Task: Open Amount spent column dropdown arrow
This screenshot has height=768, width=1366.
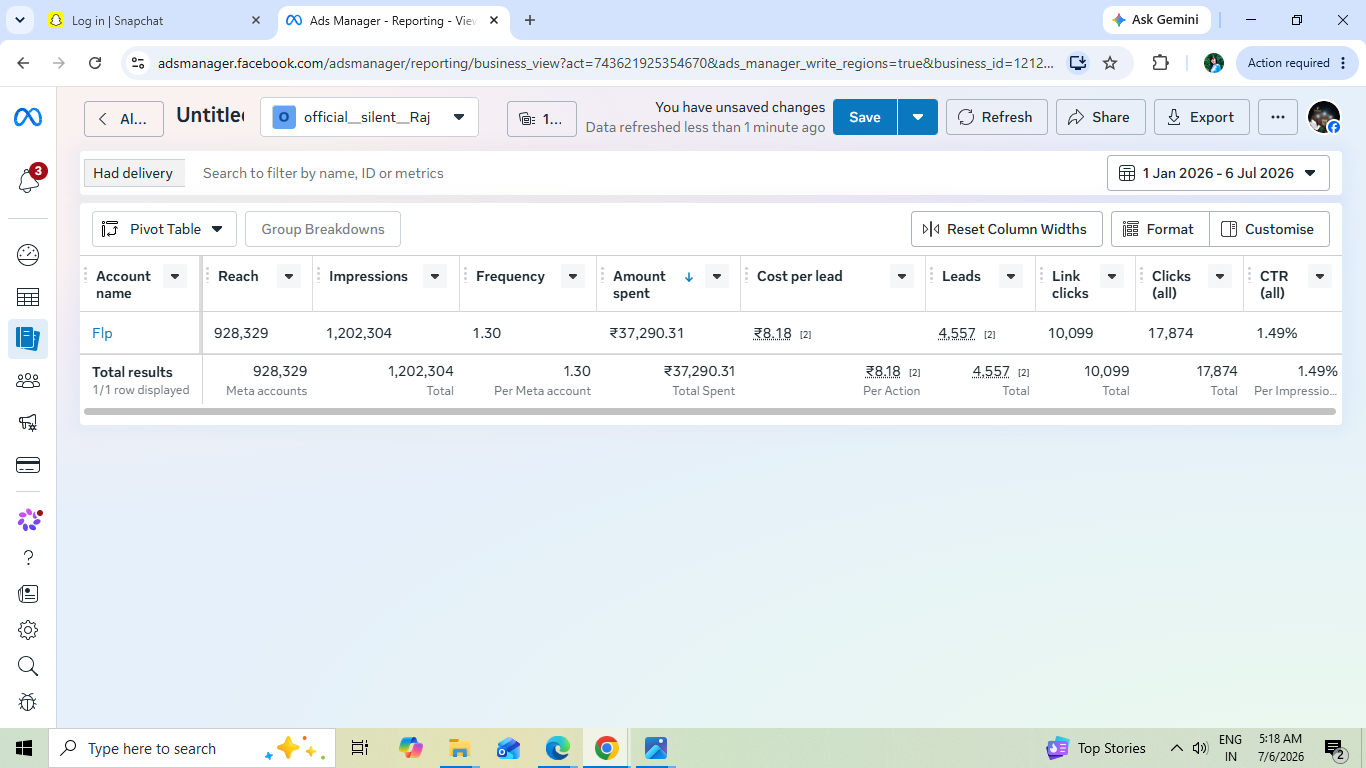Action: coord(717,276)
